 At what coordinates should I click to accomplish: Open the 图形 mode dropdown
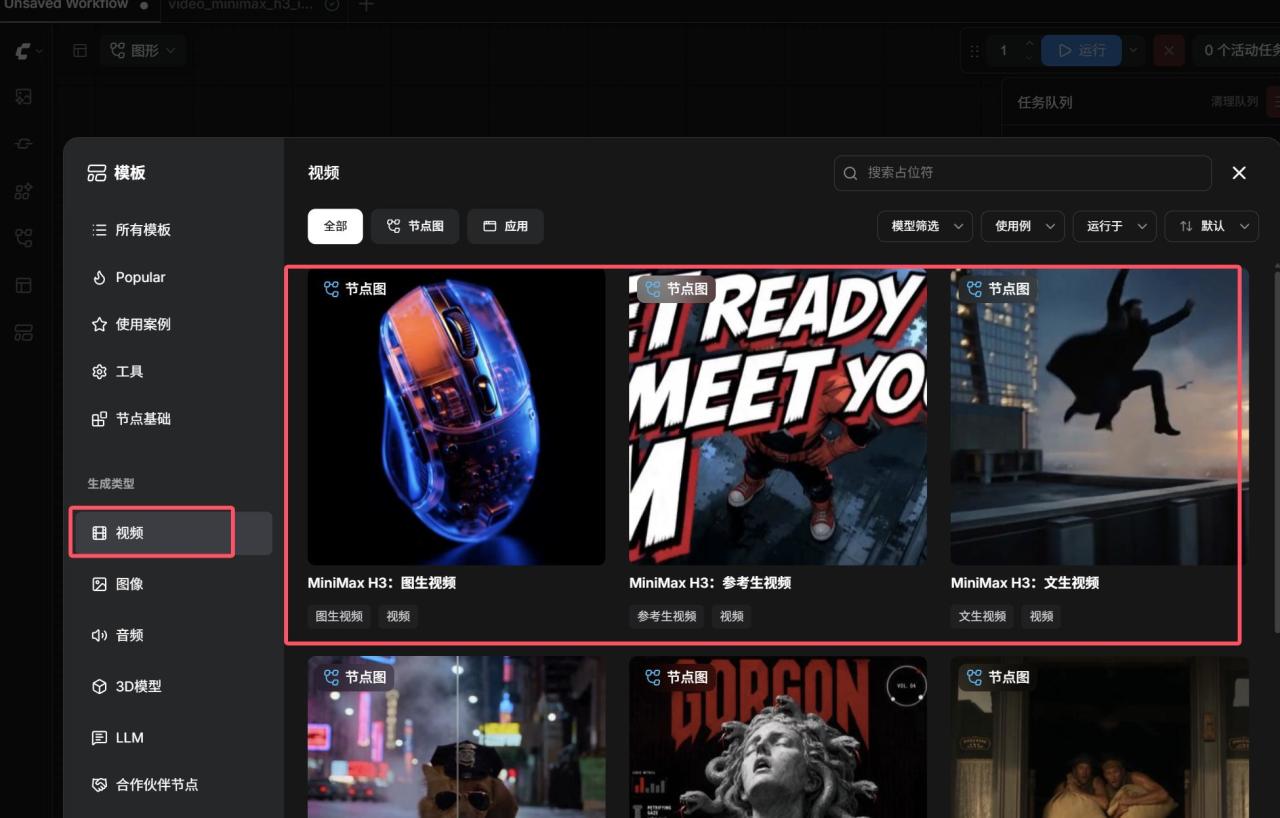143,51
